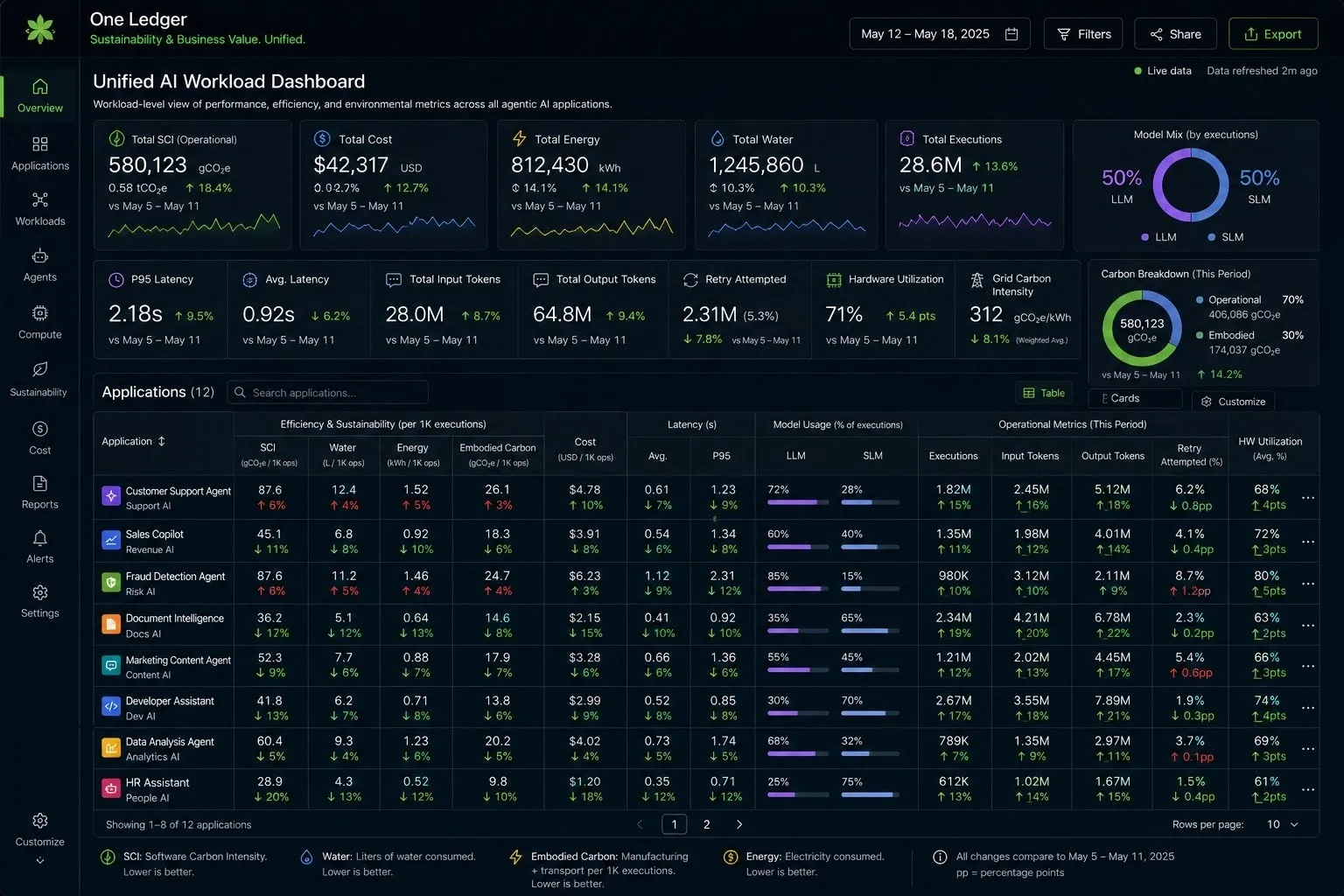Click the Total SCI card icon
Image resolution: width=1344 pixels, height=896 pixels.
[x=116, y=139]
